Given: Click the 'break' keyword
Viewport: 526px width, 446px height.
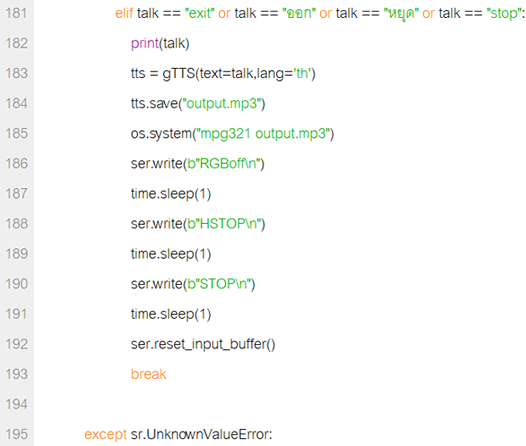Looking at the screenshot, I should click(x=148, y=374).
